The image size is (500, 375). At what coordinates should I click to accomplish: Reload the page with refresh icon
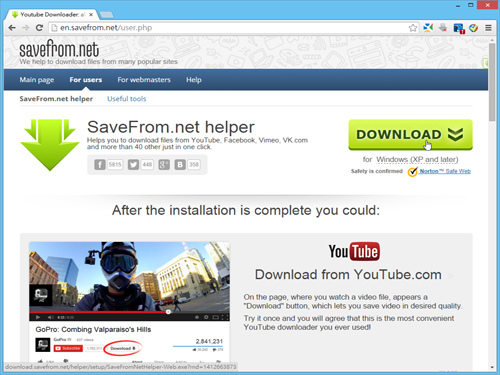pyautogui.click(x=39, y=28)
